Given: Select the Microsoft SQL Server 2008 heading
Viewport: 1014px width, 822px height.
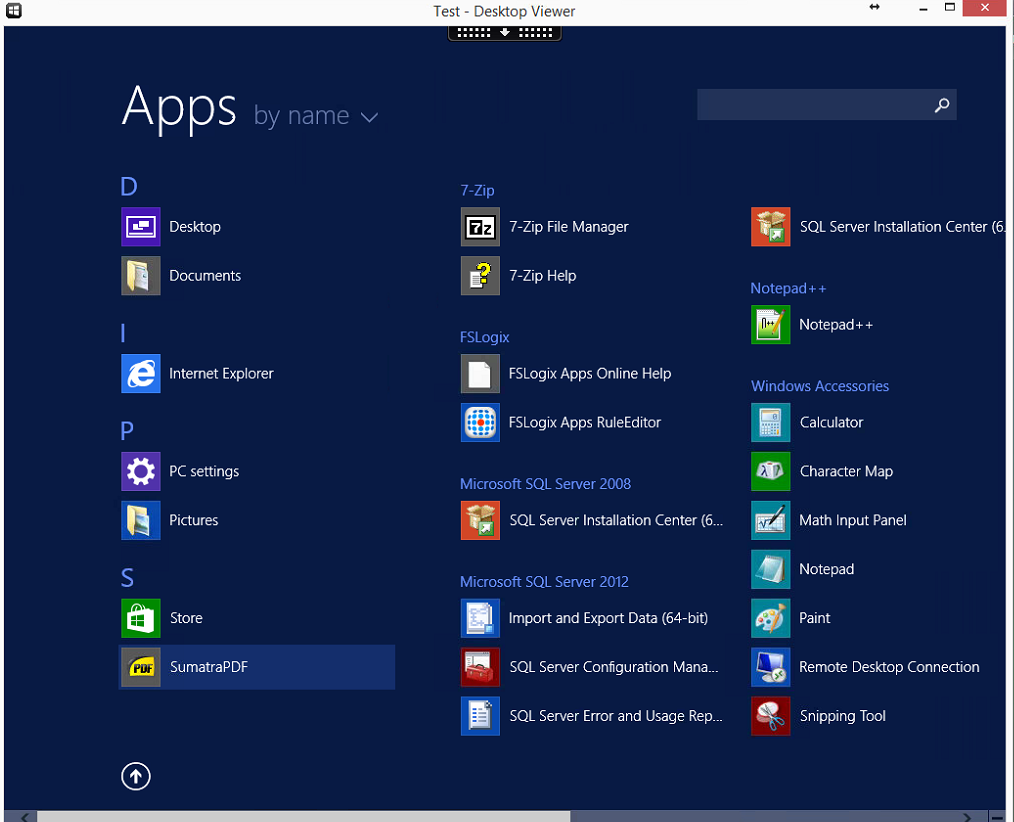Looking at the screenshot, I should 545,484.
